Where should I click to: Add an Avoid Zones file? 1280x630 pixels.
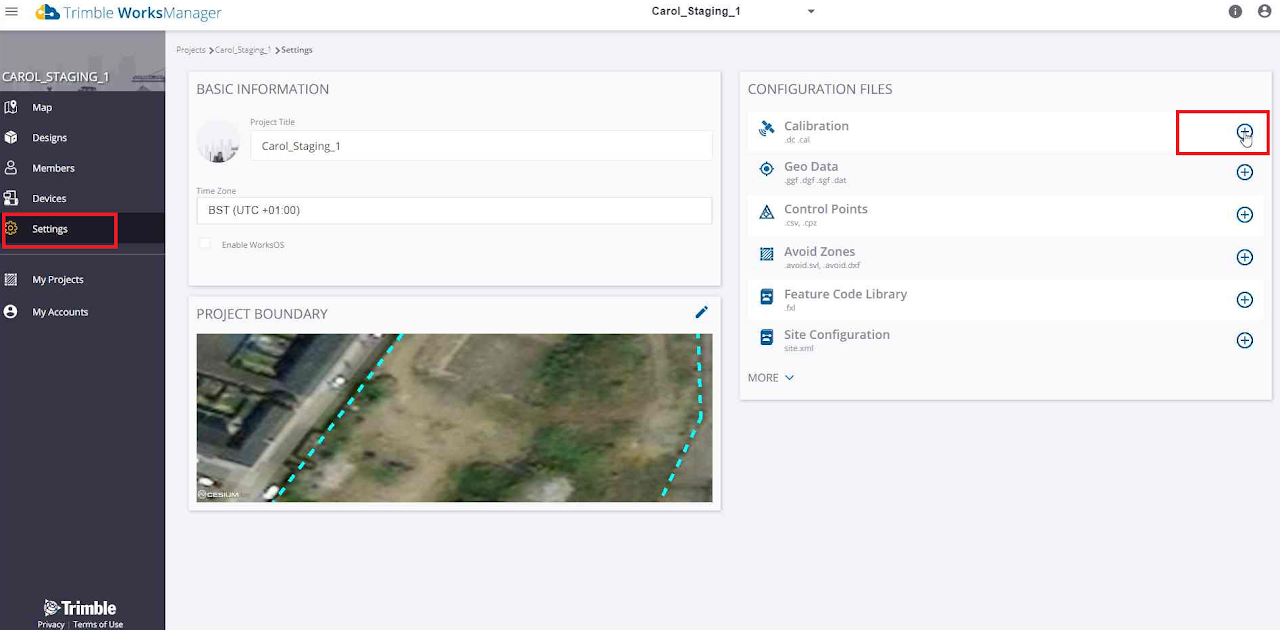coord(1244,257)
